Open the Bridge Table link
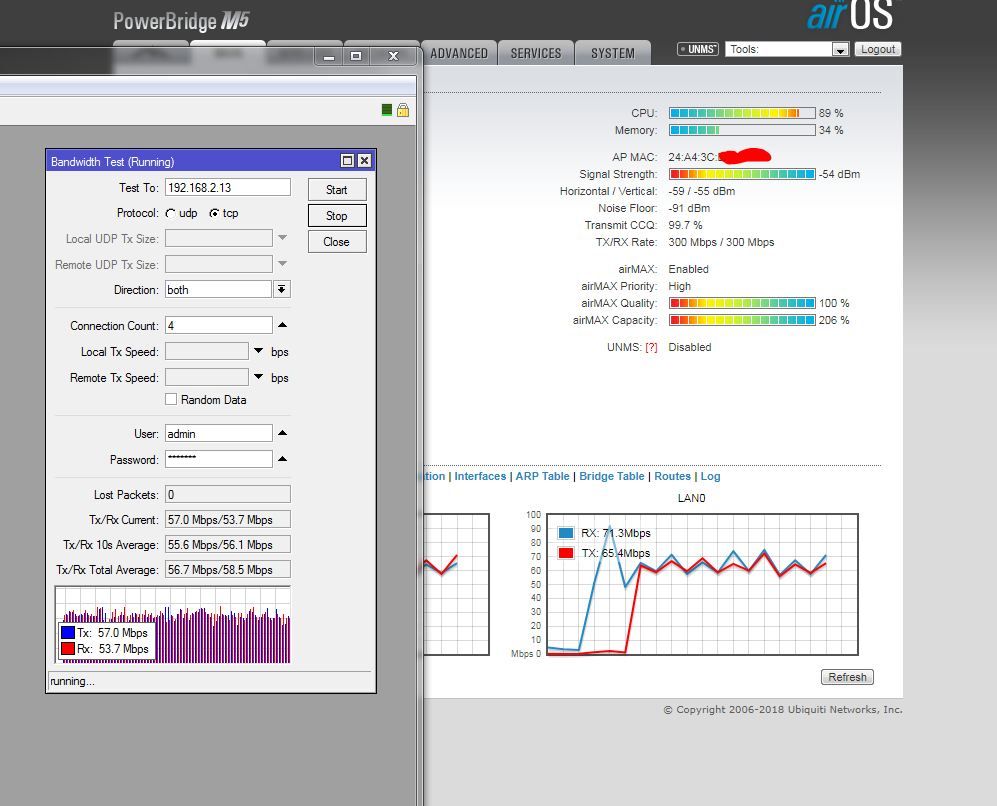The image size is (997, 806). click(612, 476)
